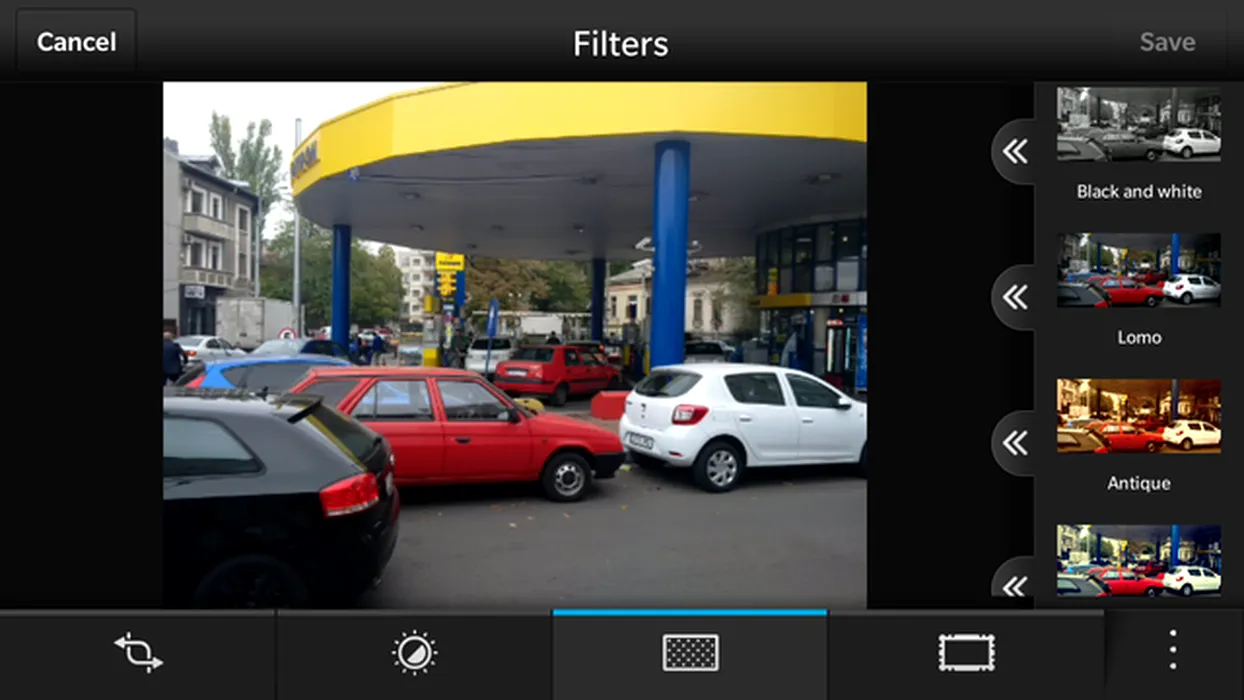Screen dimensions: 1244x700
Task: Apply the Antique filter thumbnail
Action: tap(1138, 415)
